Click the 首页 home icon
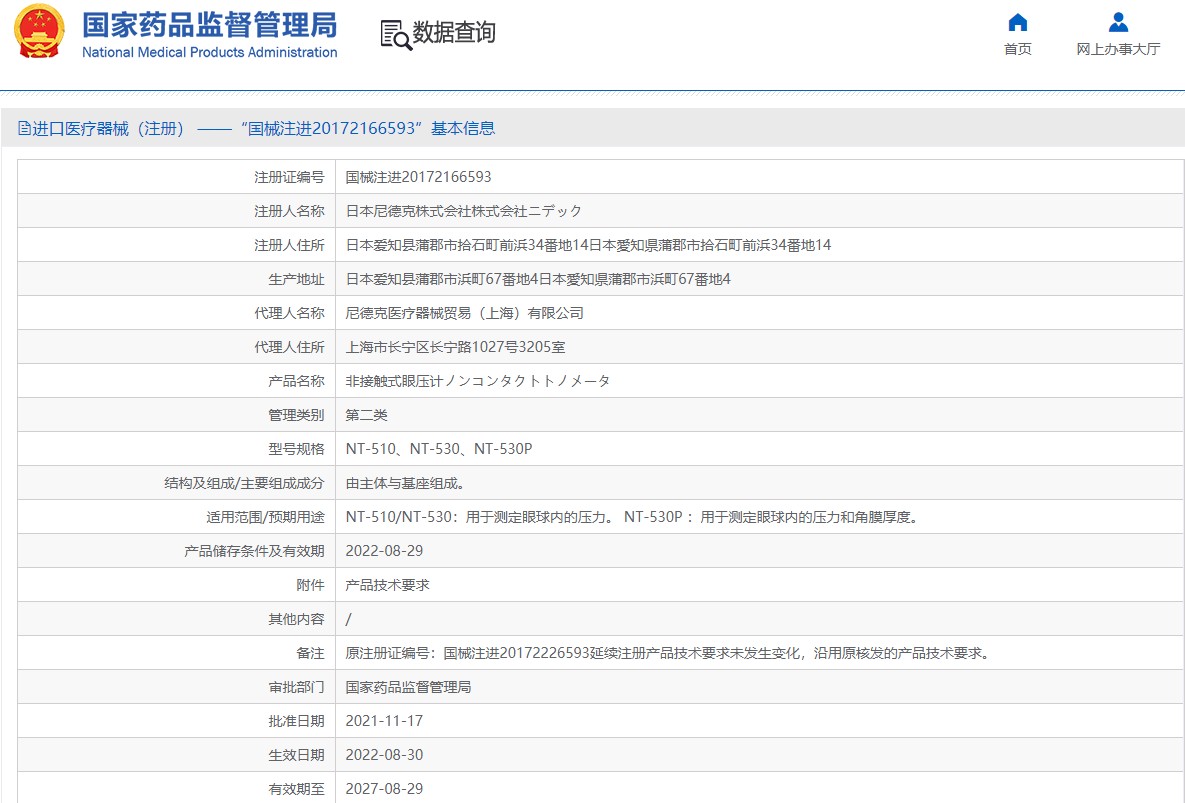Screen dimensions: 1185x803 [x=1018, y=23]
